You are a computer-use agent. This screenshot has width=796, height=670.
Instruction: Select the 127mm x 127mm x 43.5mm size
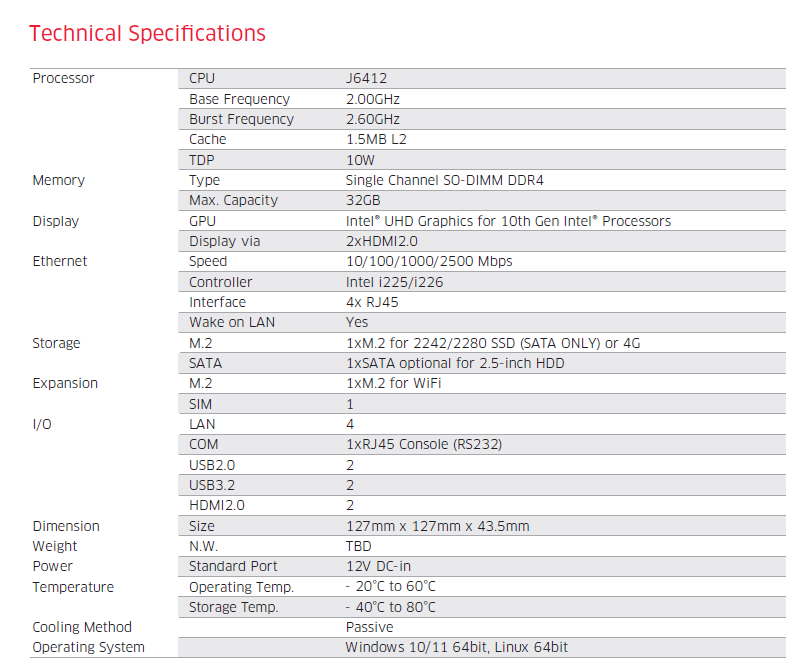click(x=437, y=526)
